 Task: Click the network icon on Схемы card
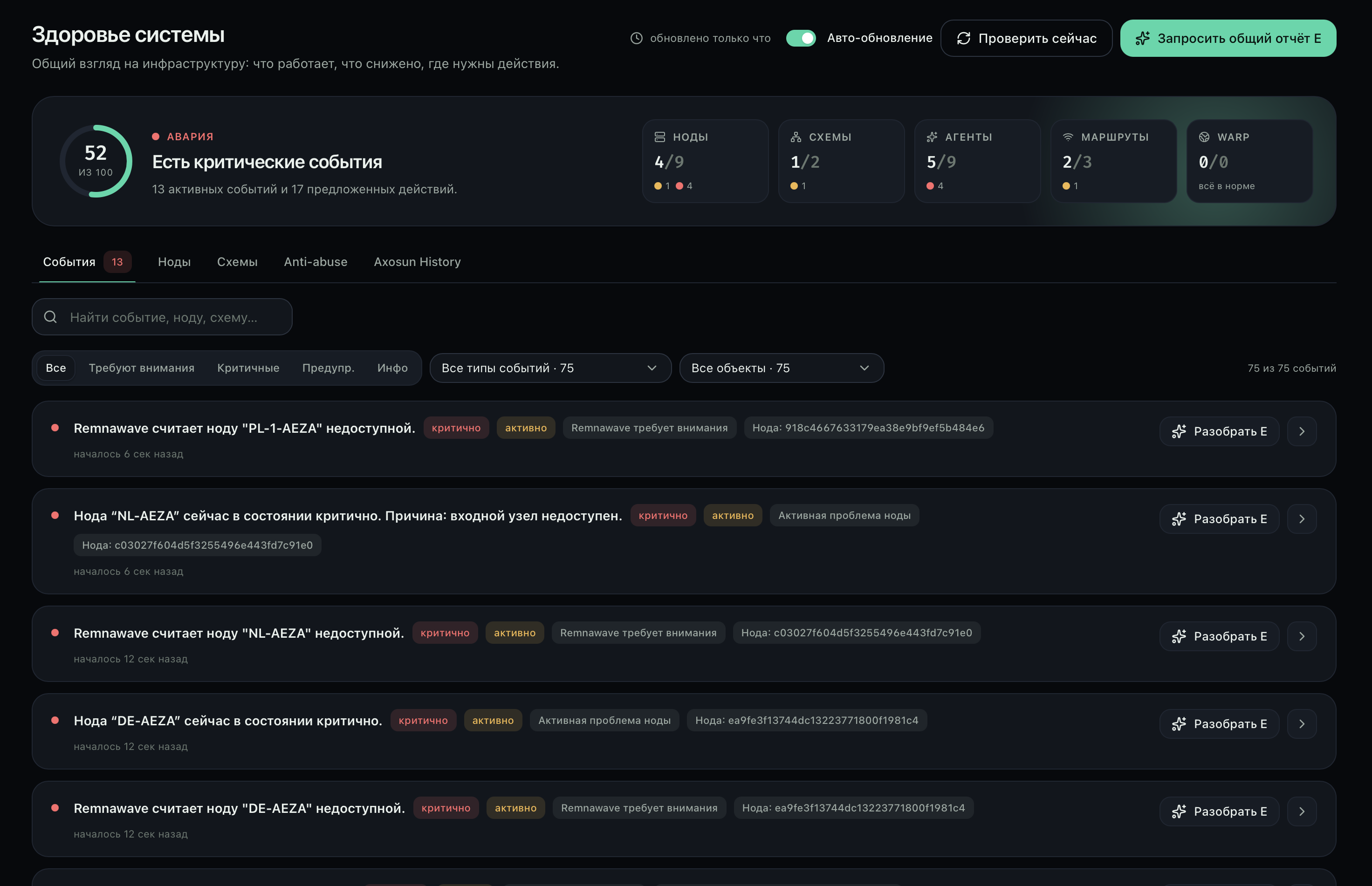pyautogui.click(x=796, y=137)
